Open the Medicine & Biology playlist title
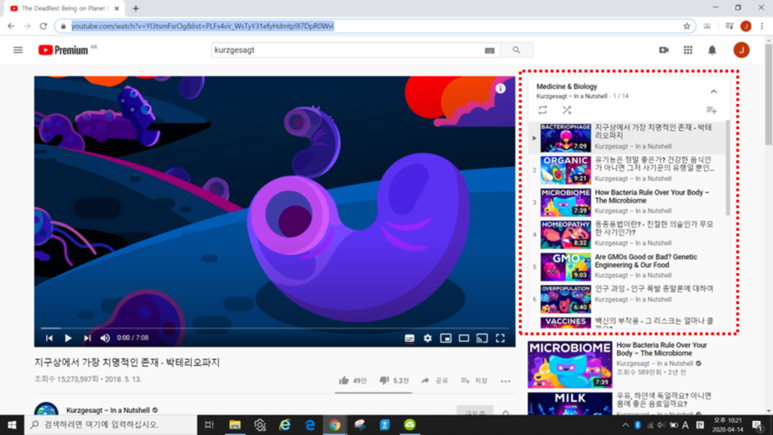The height and width of the screenshot is (435, 773). click(566, 86)
